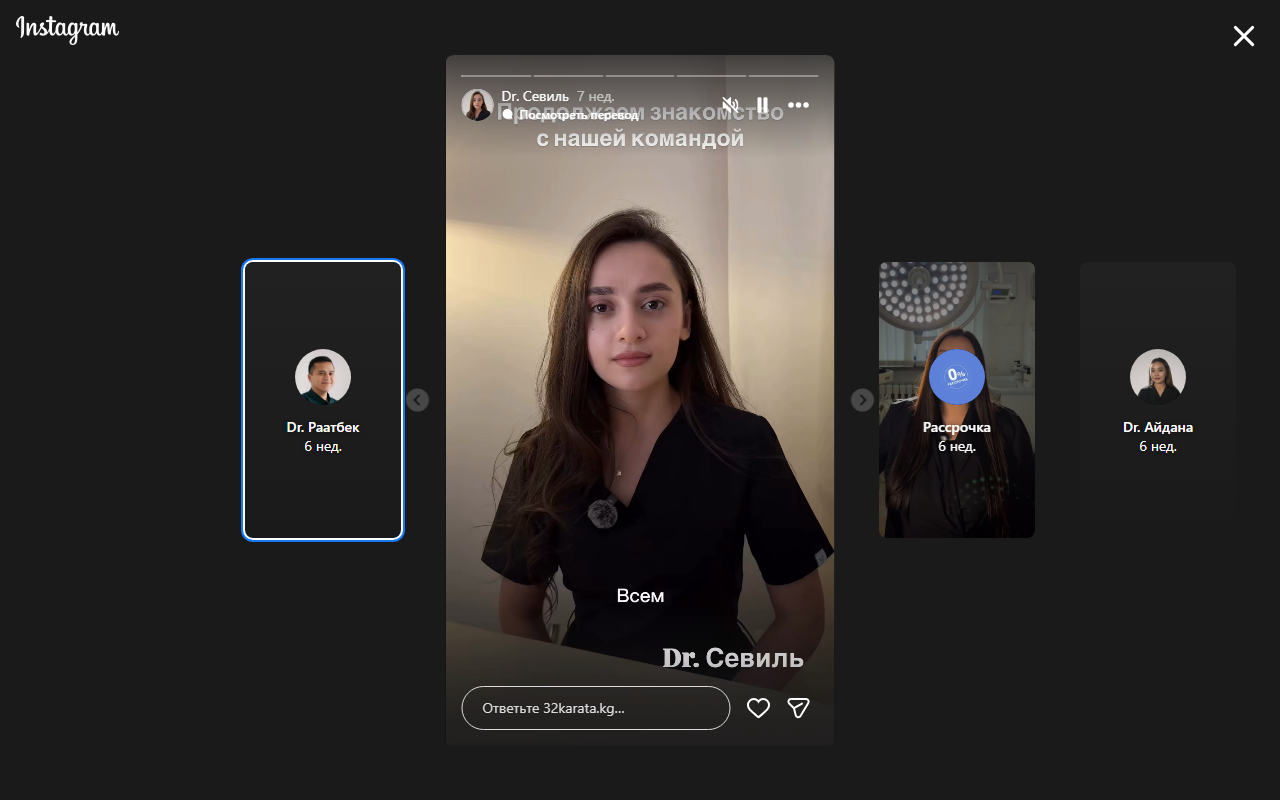Share the story via paper plane icon
The height and width of the screenshot is (800, 1280).
798,708
